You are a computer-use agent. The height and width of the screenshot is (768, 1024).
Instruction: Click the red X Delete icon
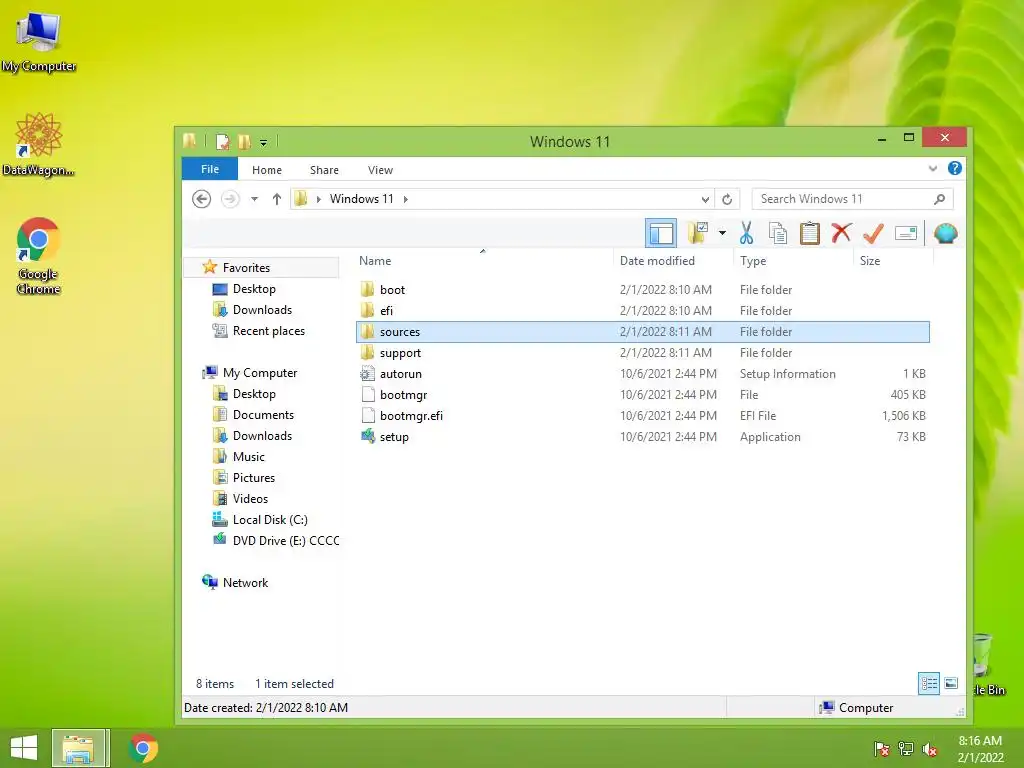click(x=842, y=232)
